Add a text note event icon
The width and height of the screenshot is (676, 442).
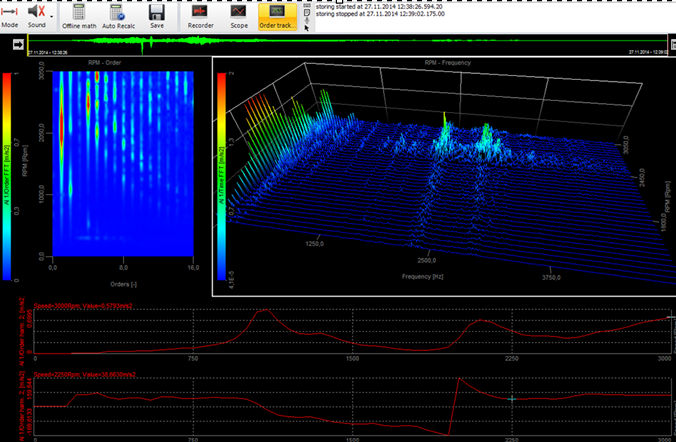[x=307, y=13]
